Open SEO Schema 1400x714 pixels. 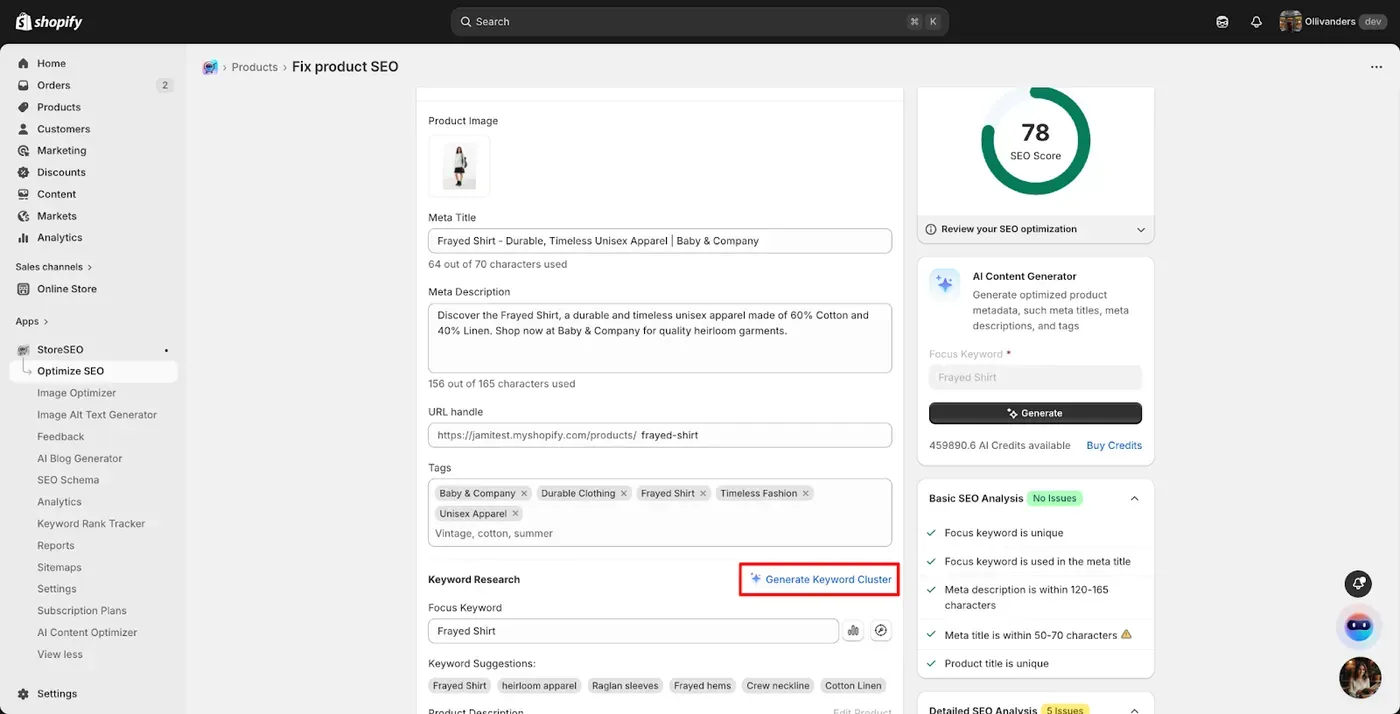pos(68,480)
